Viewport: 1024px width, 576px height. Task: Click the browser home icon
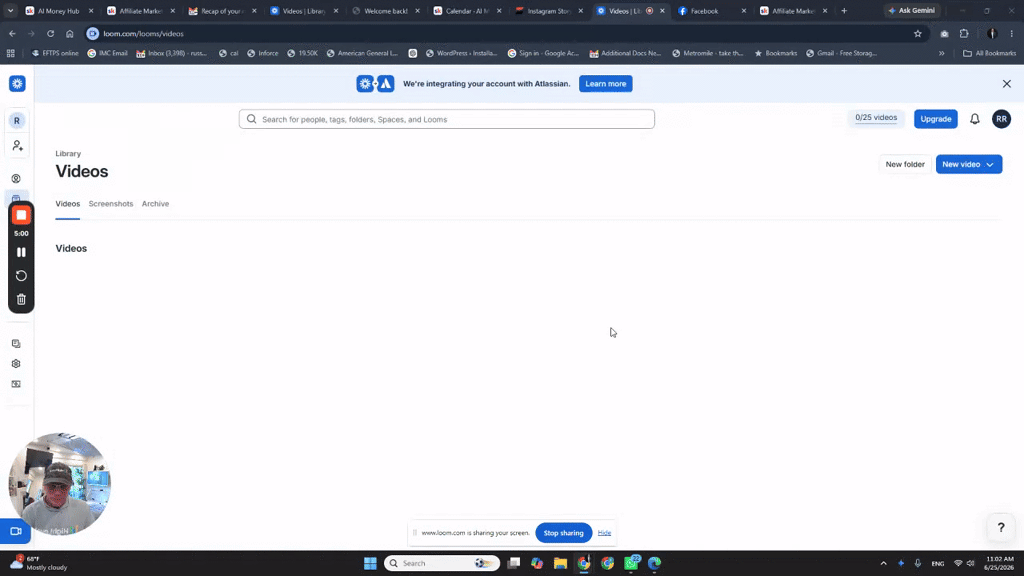click(x=70, y=33)
